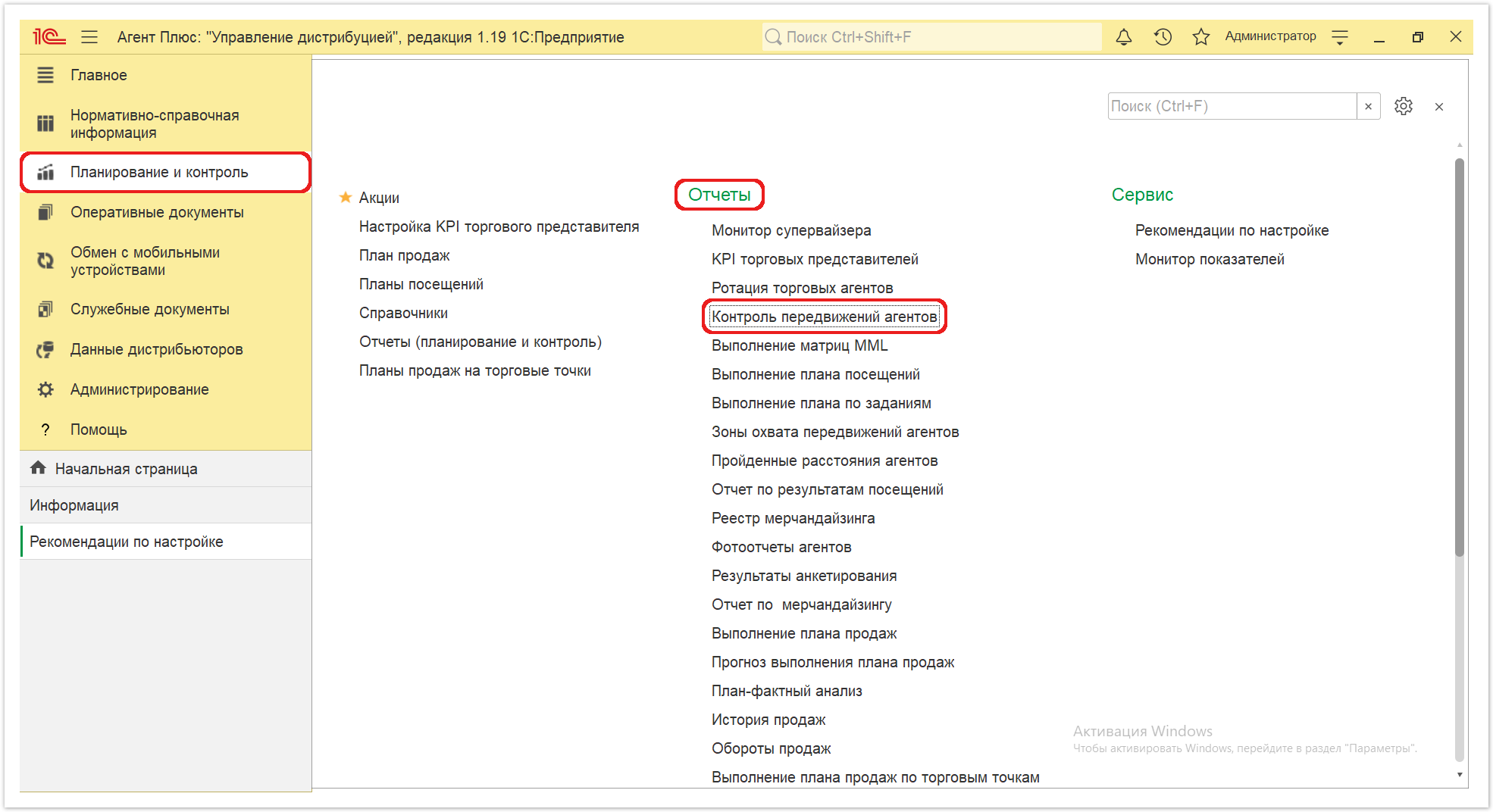Click the Администратор user name

1270,36
